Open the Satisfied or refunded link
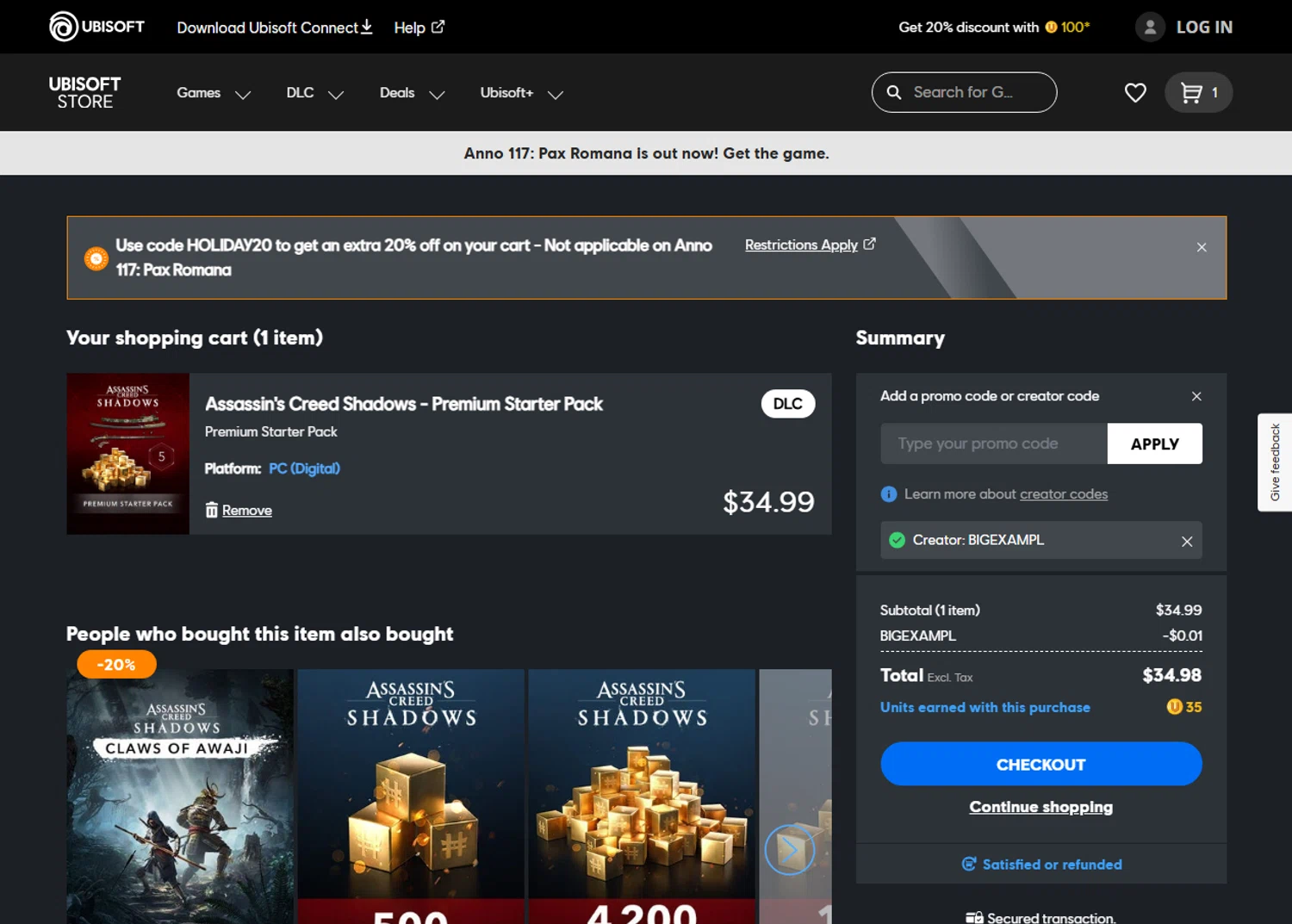Image resolution: width=1292 pixels, height=924 pixels. pos(1041,864)
